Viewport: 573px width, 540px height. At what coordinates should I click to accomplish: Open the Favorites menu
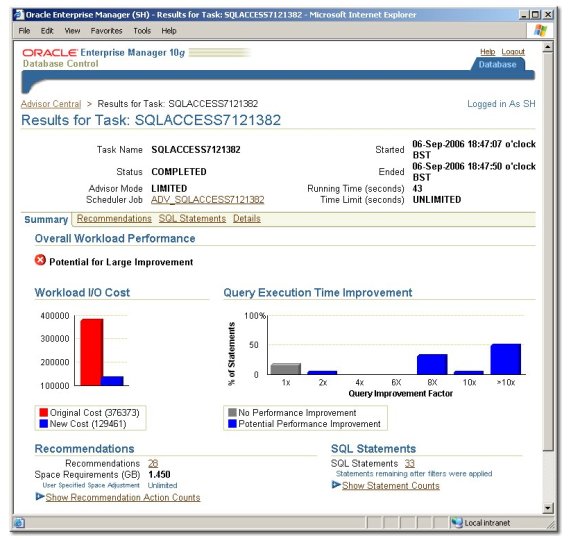click(106, 31)
